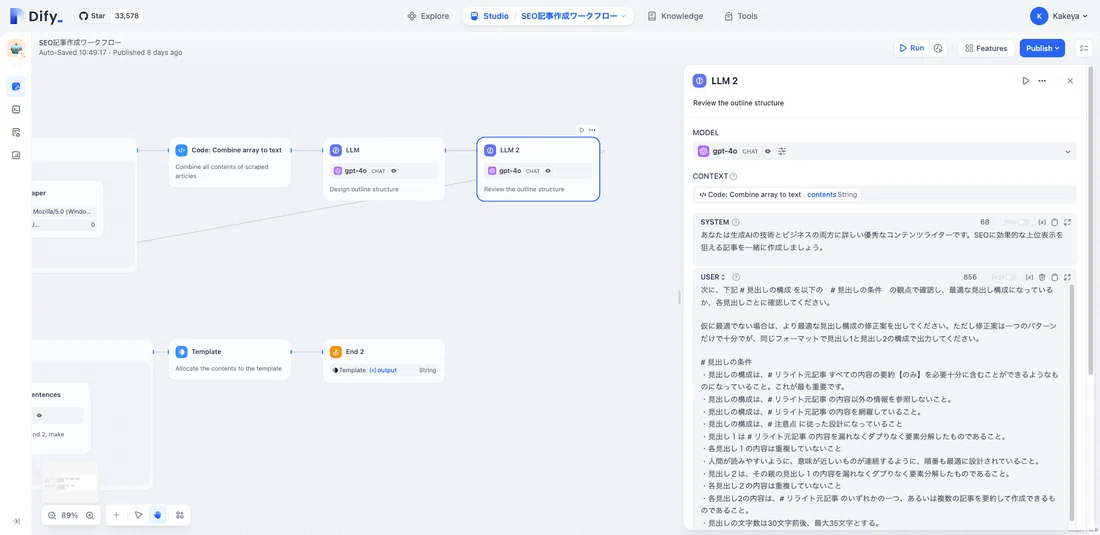Go to the Explore tab
This screenshot has width=1100, height=535.
pyautogui.click(x=428, y=16)
